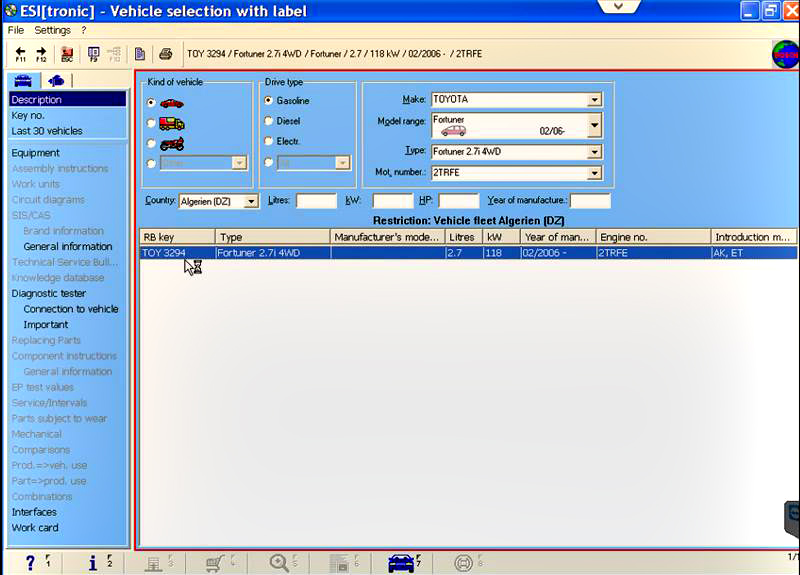Sort by Type column header
Screen dimensions: 800x575
click(273, 237)
